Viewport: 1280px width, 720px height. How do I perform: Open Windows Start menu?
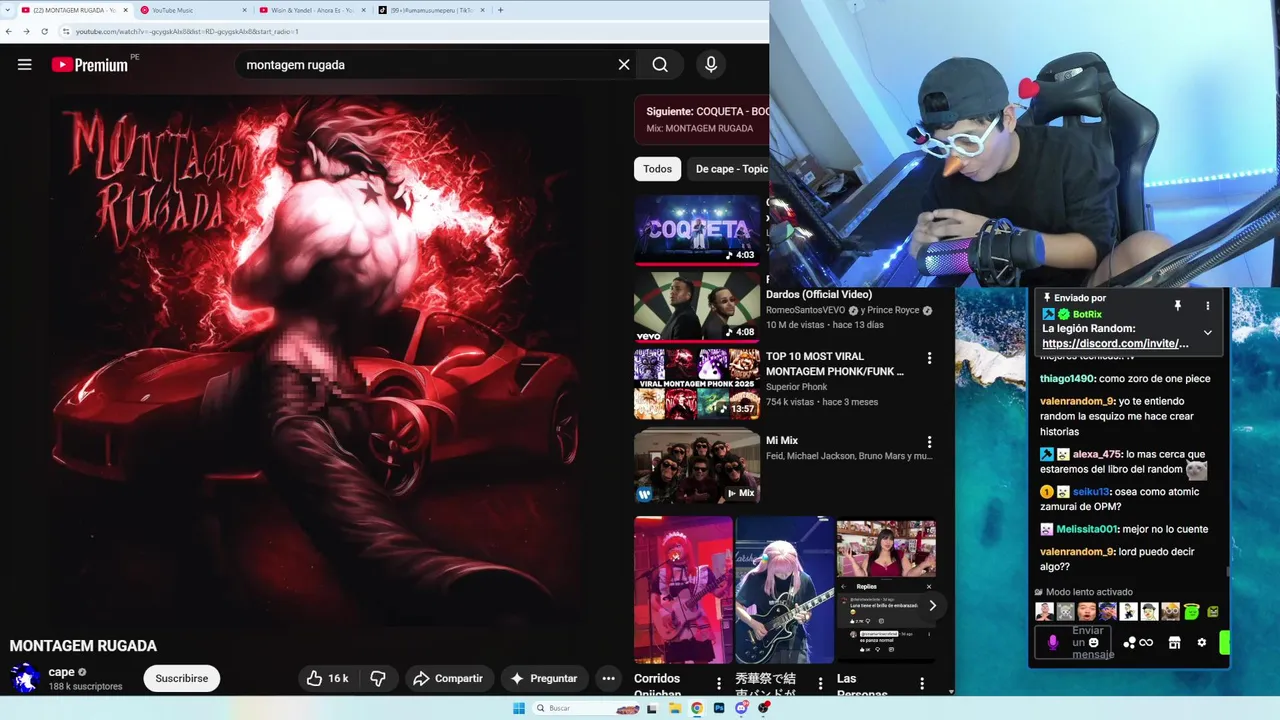click(x=519, y=708)
